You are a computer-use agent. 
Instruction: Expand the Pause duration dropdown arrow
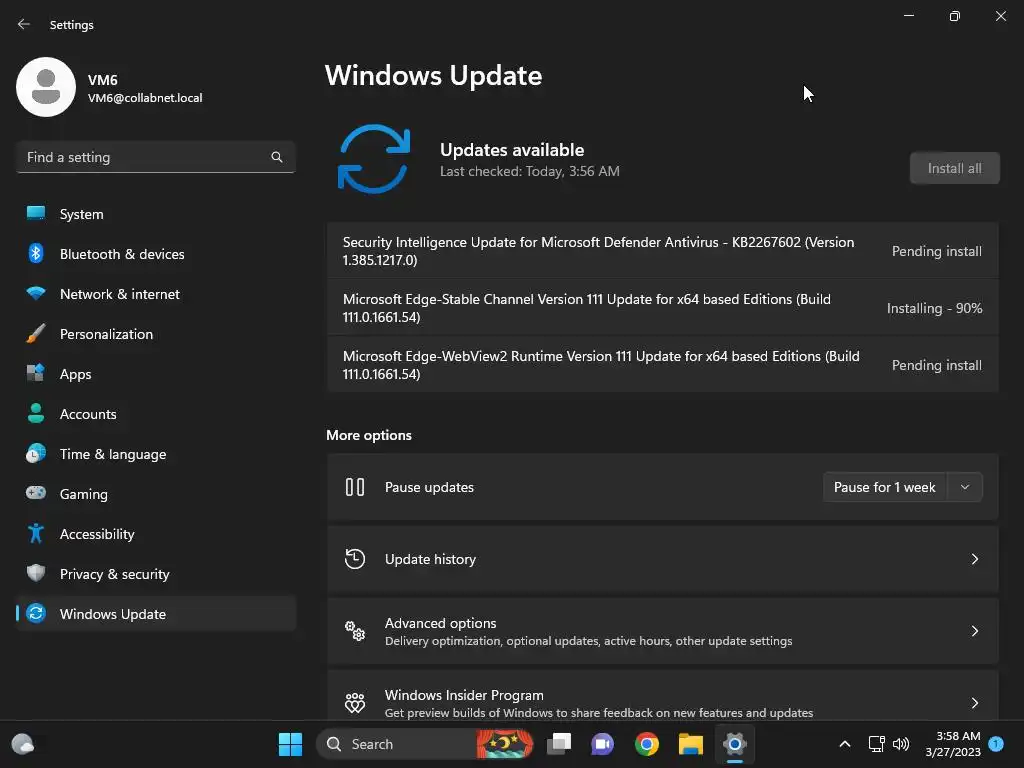coord(965,487)
